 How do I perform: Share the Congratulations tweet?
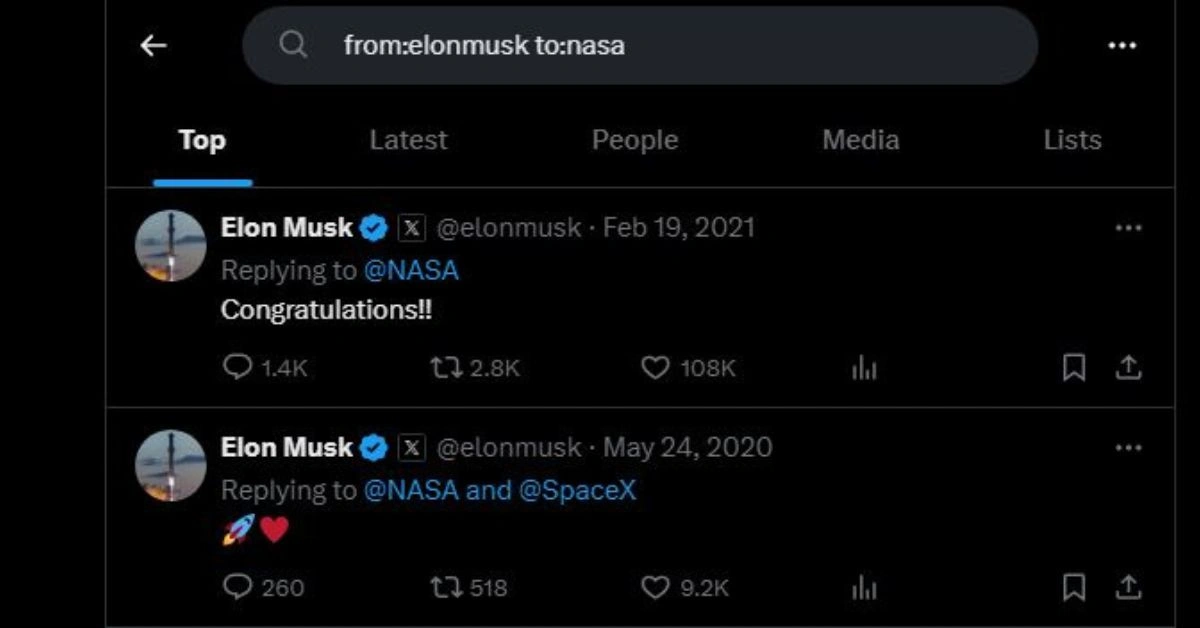1128,368
